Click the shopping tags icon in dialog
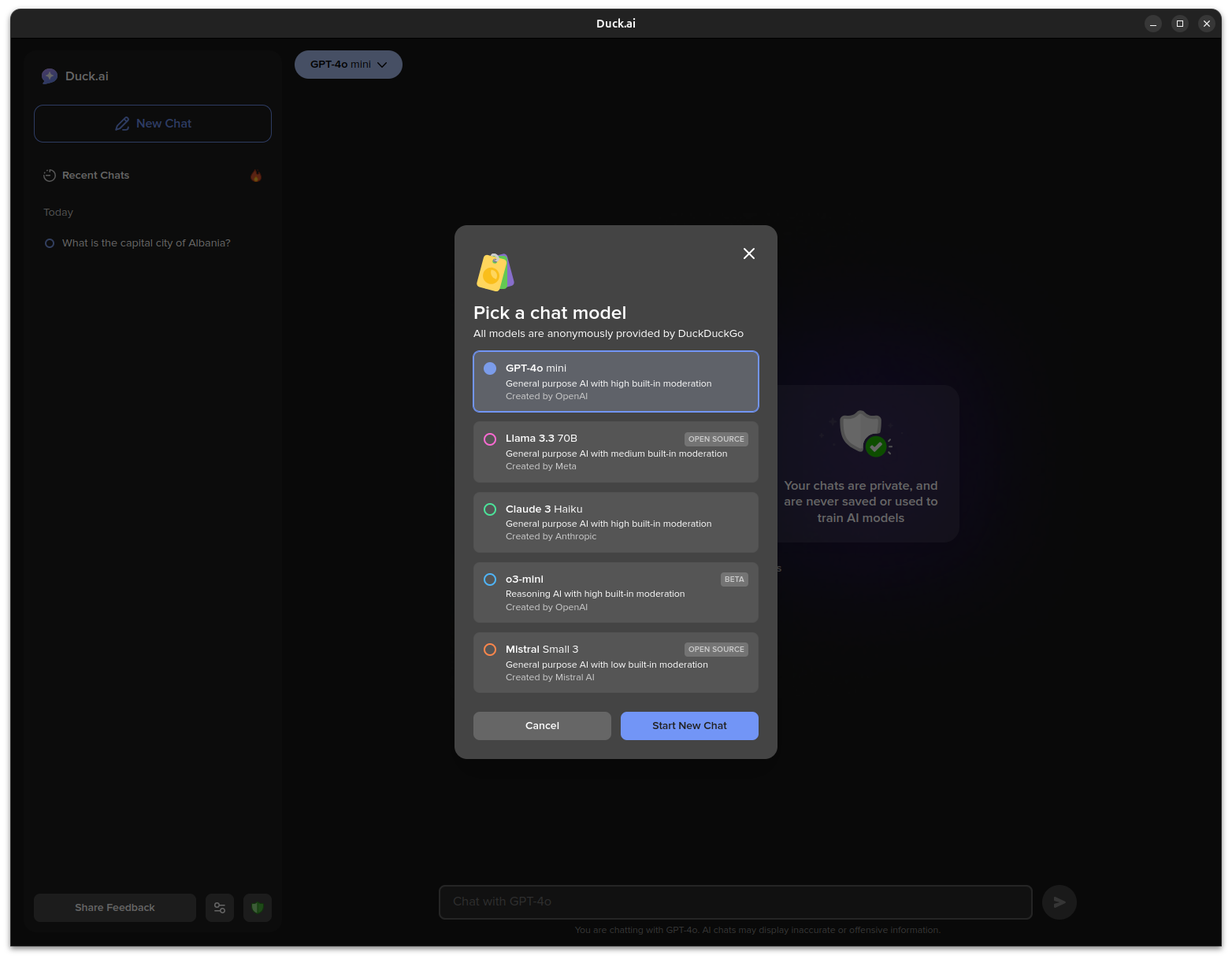1232x959 pixels. point(495,272)
